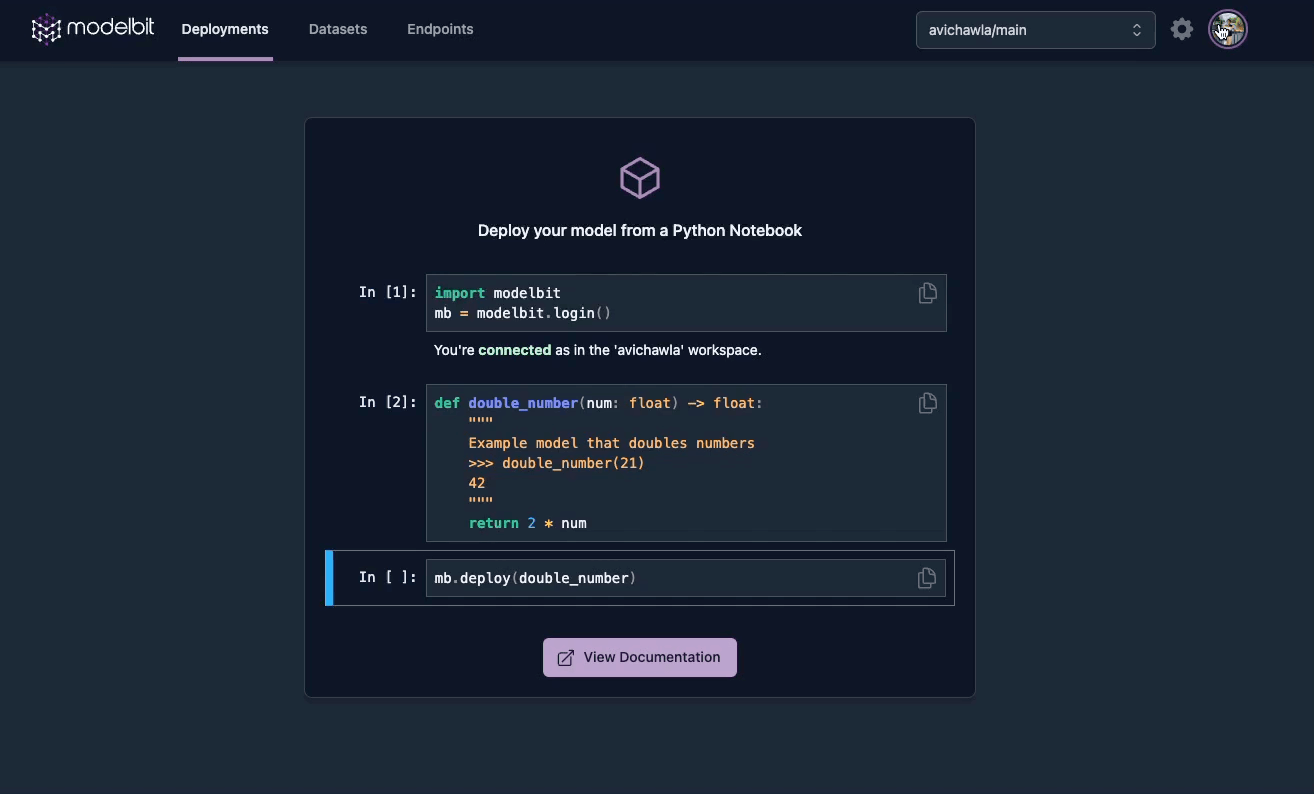This screenshot has width=1314, height=794.
Task: Go to the Datasets tab
Action: click(338, 30)
